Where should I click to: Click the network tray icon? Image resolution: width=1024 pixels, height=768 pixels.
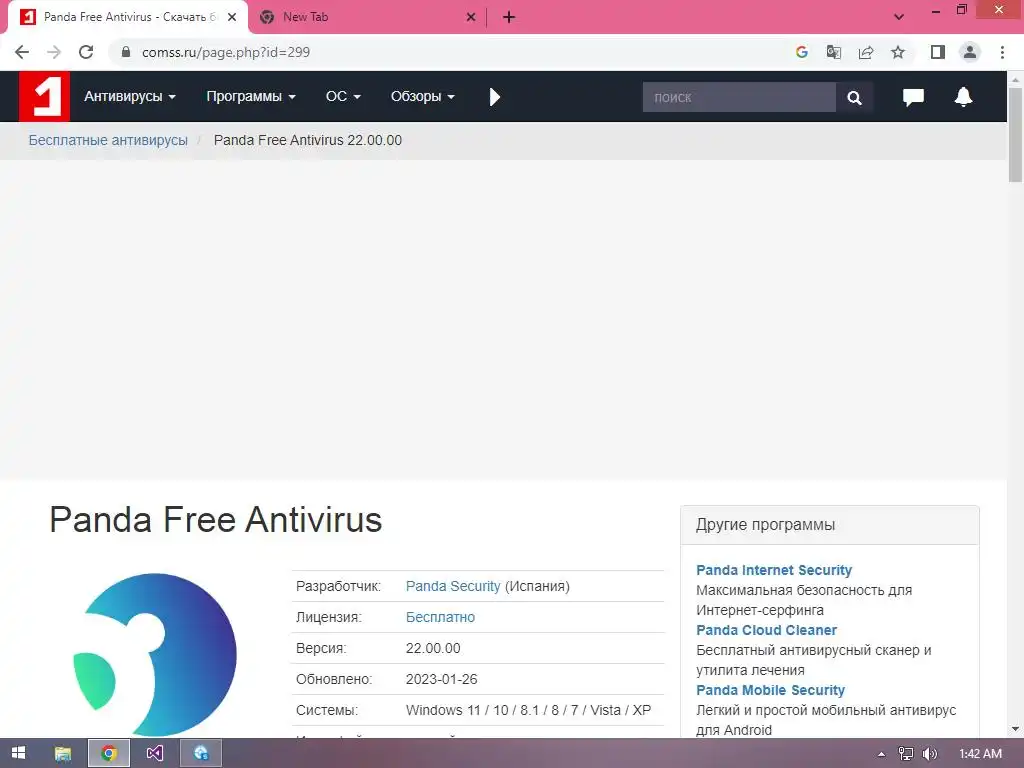[906, 754]
